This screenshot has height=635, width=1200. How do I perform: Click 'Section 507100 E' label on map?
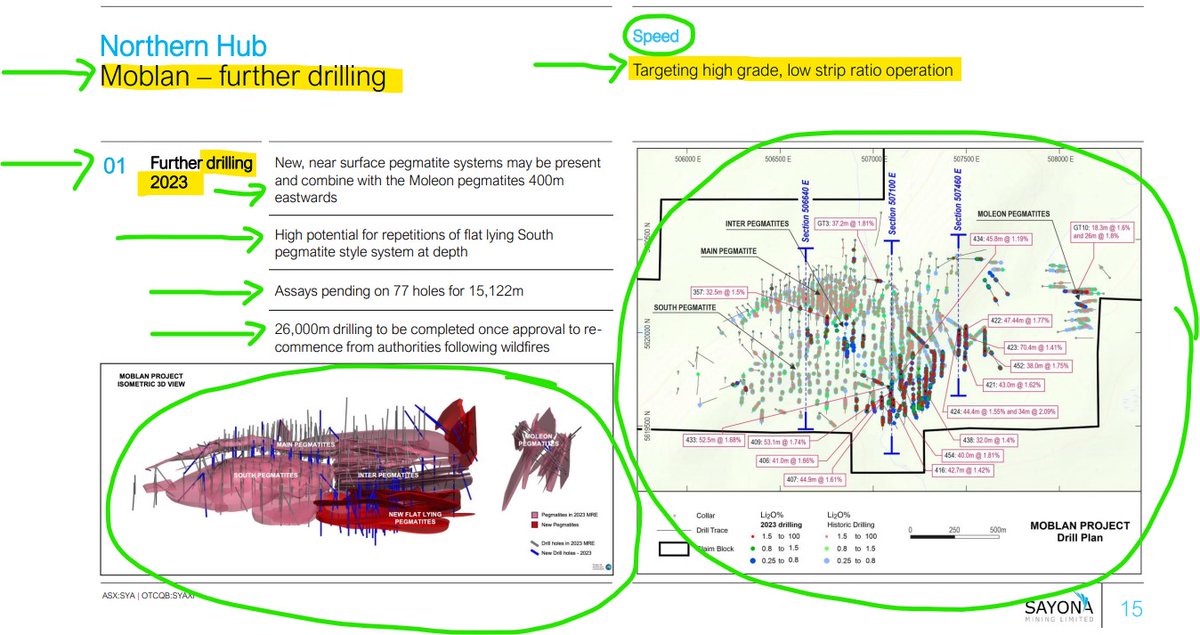(x=890, y=204)
